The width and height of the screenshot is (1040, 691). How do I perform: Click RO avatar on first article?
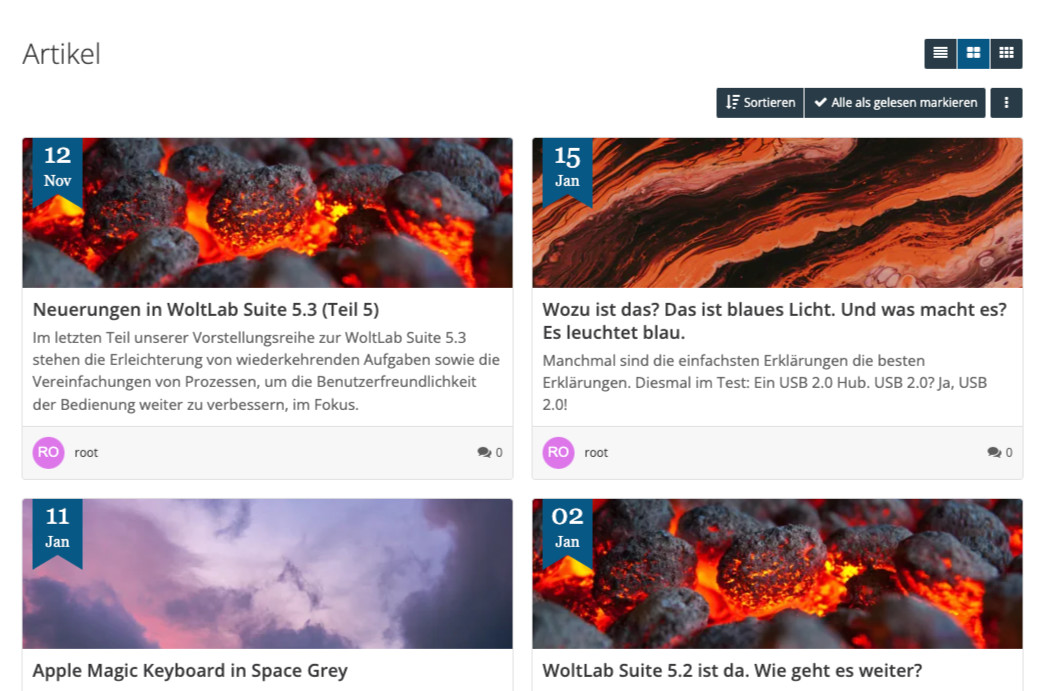tap(48, 452)
